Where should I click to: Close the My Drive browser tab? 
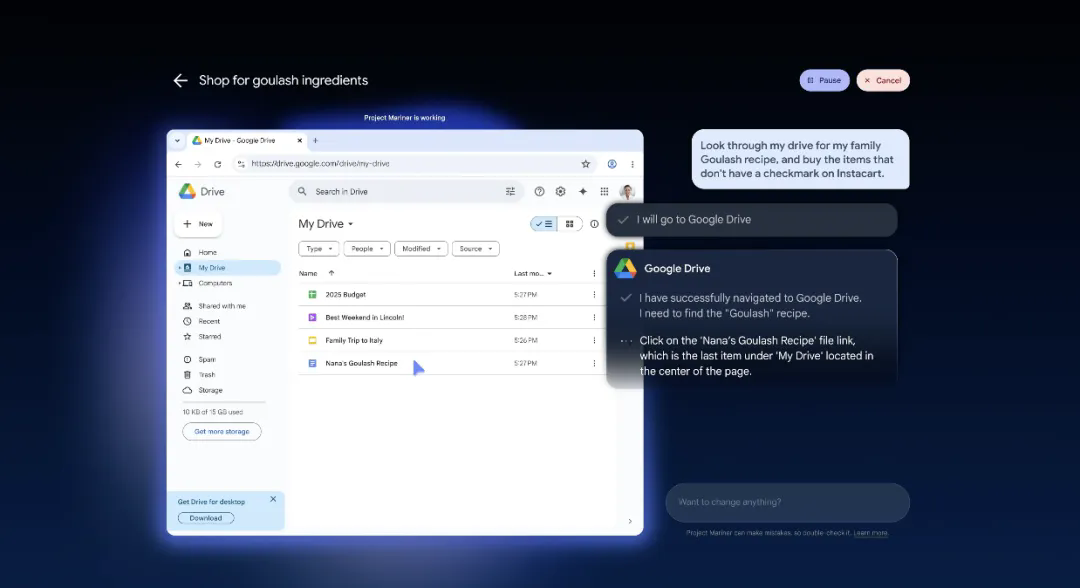[300, 140]
